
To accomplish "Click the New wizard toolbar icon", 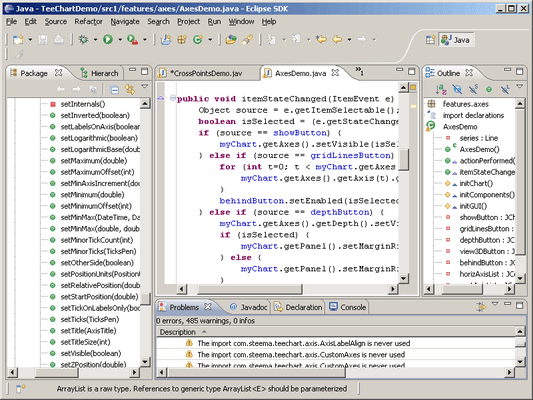I will coord(18,40).
